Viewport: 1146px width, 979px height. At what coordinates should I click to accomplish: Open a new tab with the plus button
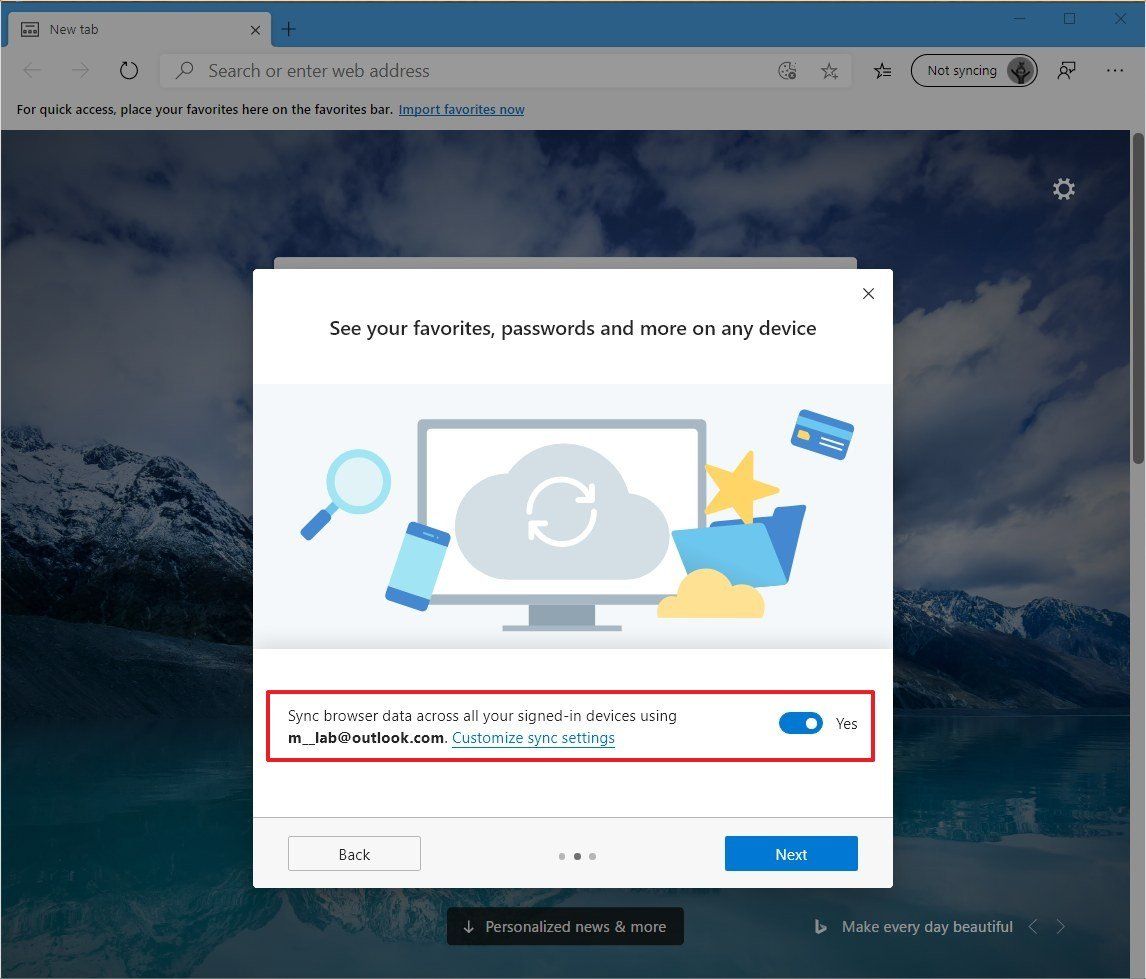(288, 29)
